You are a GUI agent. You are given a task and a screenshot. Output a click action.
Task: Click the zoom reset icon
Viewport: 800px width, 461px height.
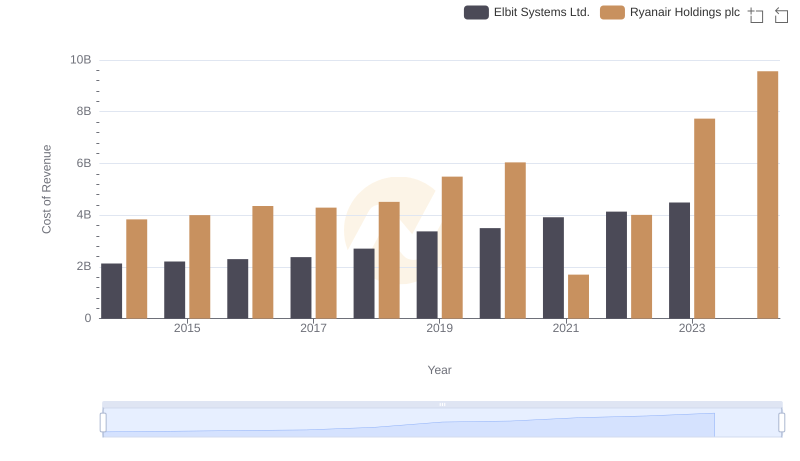[781, 15]
